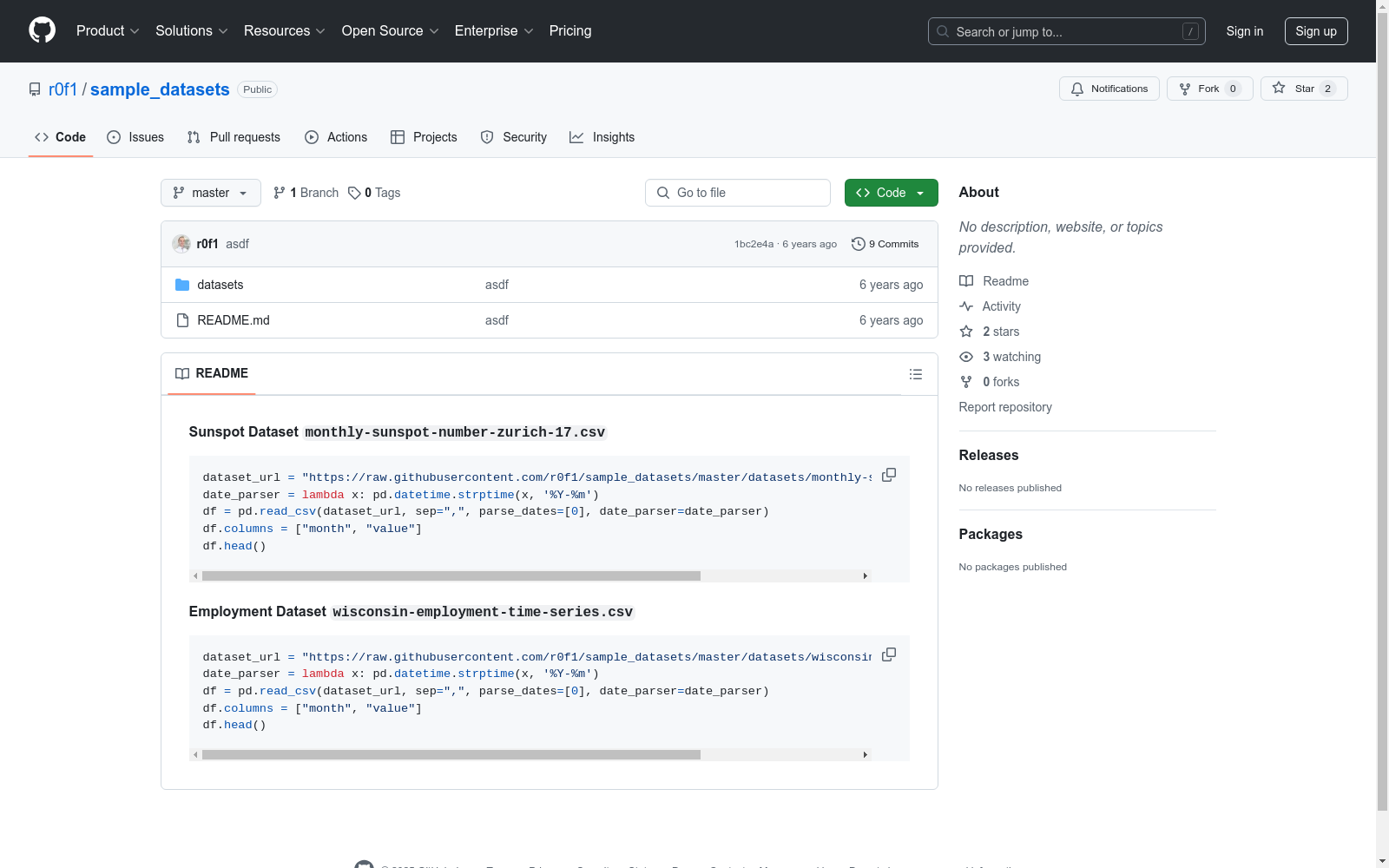Open the latest commit message asdf
1389x868 pixels.
(237, 244)
